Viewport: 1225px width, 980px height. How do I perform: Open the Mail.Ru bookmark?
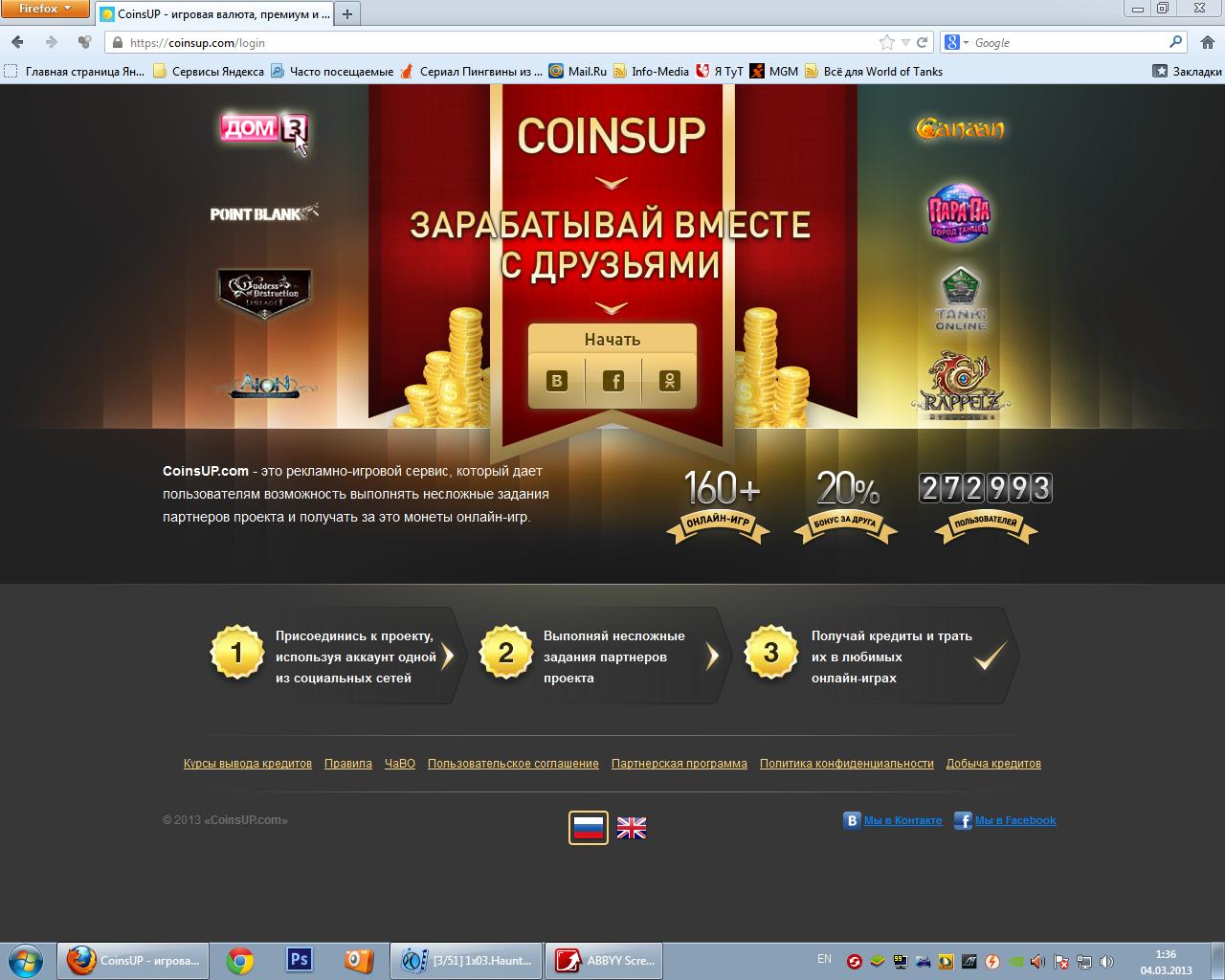(577, 71)
